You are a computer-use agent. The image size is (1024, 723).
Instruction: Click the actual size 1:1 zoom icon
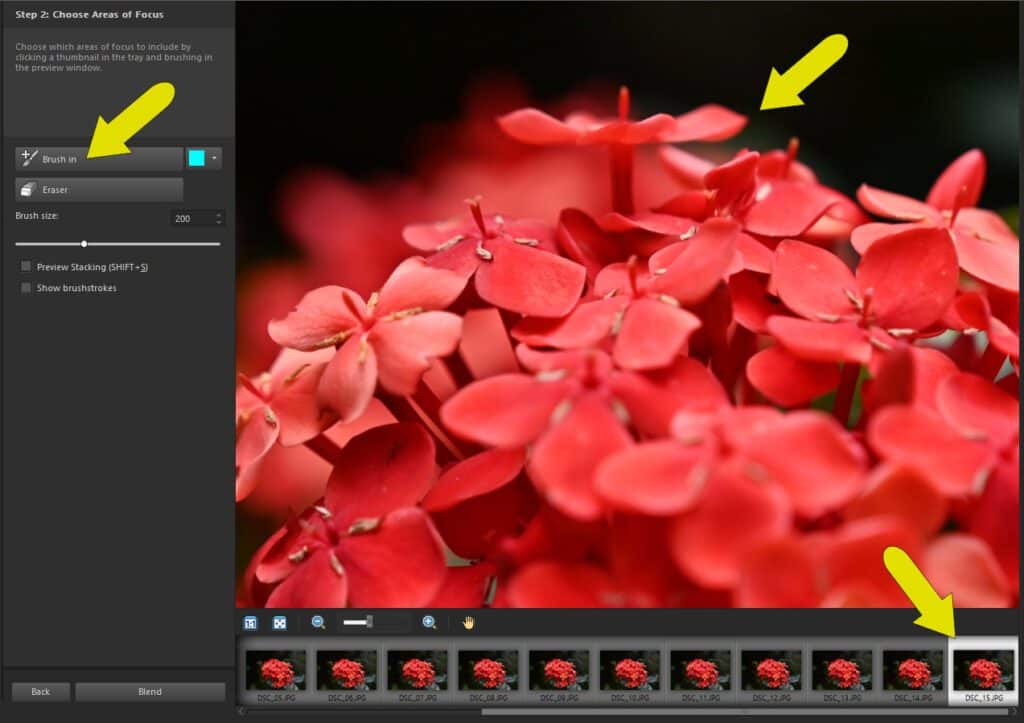pos(250,622)
